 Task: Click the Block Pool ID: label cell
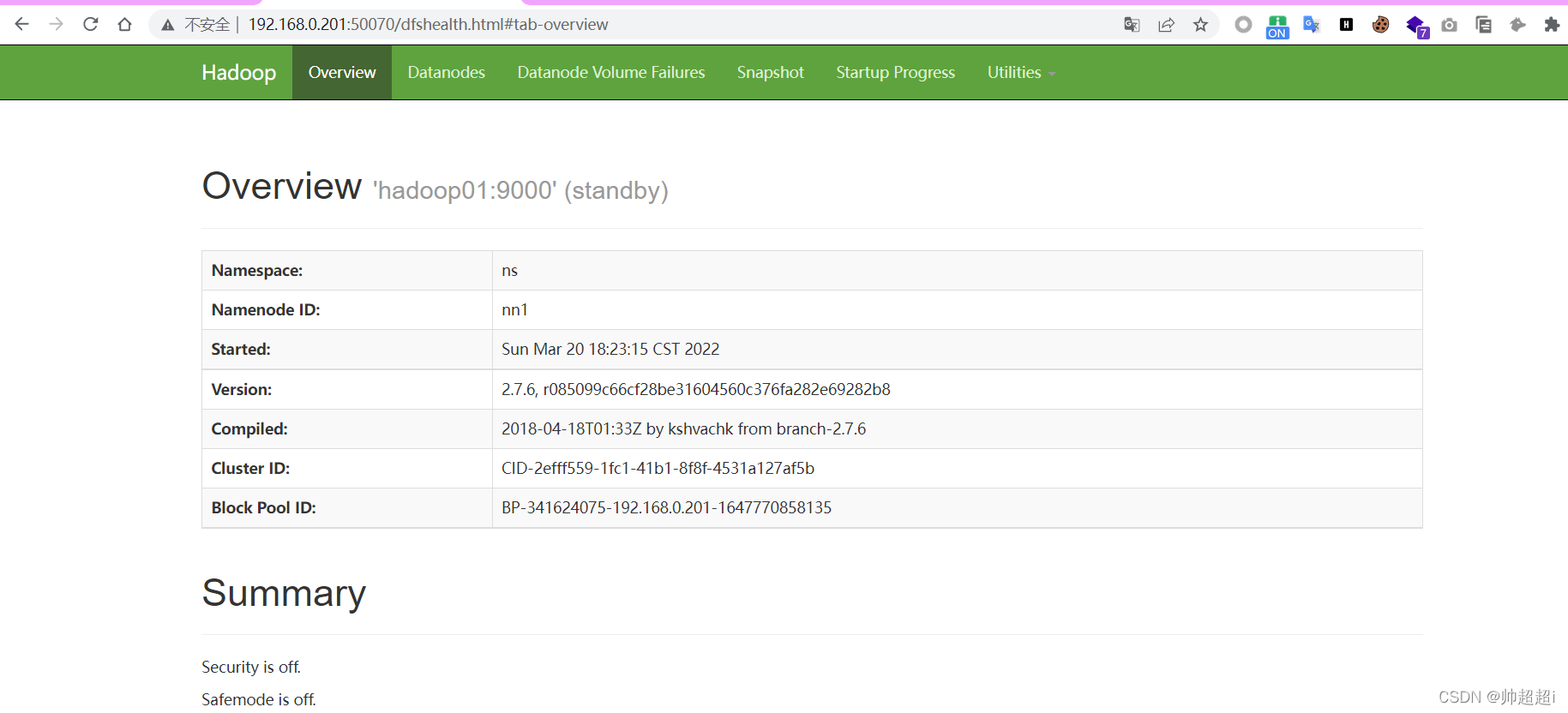tap(347, 507)
